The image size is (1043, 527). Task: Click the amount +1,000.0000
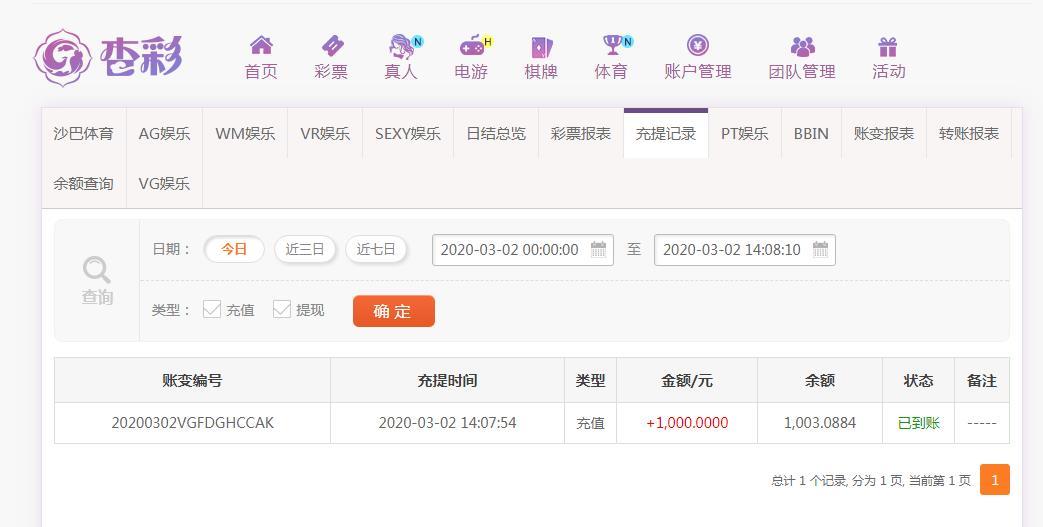point(687,423)
